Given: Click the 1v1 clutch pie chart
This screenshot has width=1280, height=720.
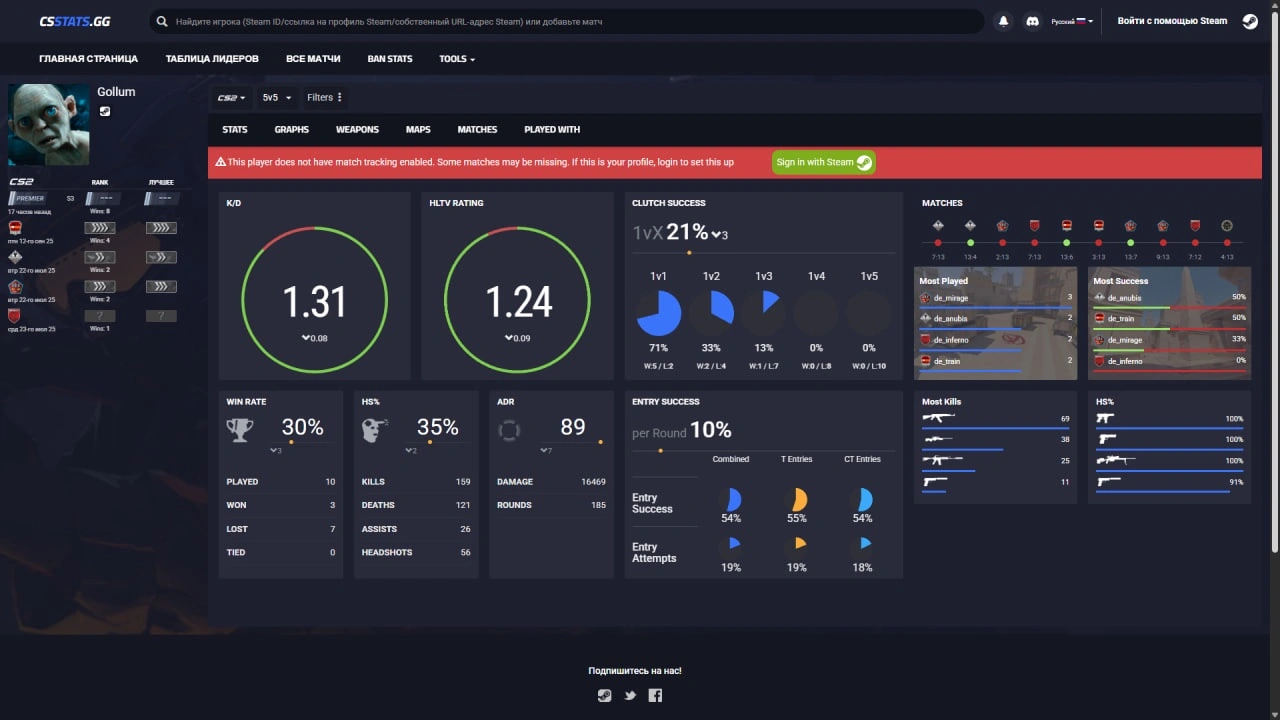Looking at the screenshot, I should (659, 313).
